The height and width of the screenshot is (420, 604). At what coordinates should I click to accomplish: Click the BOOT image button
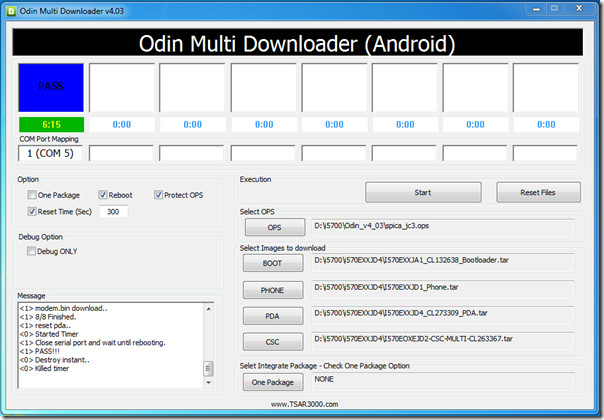273,263
